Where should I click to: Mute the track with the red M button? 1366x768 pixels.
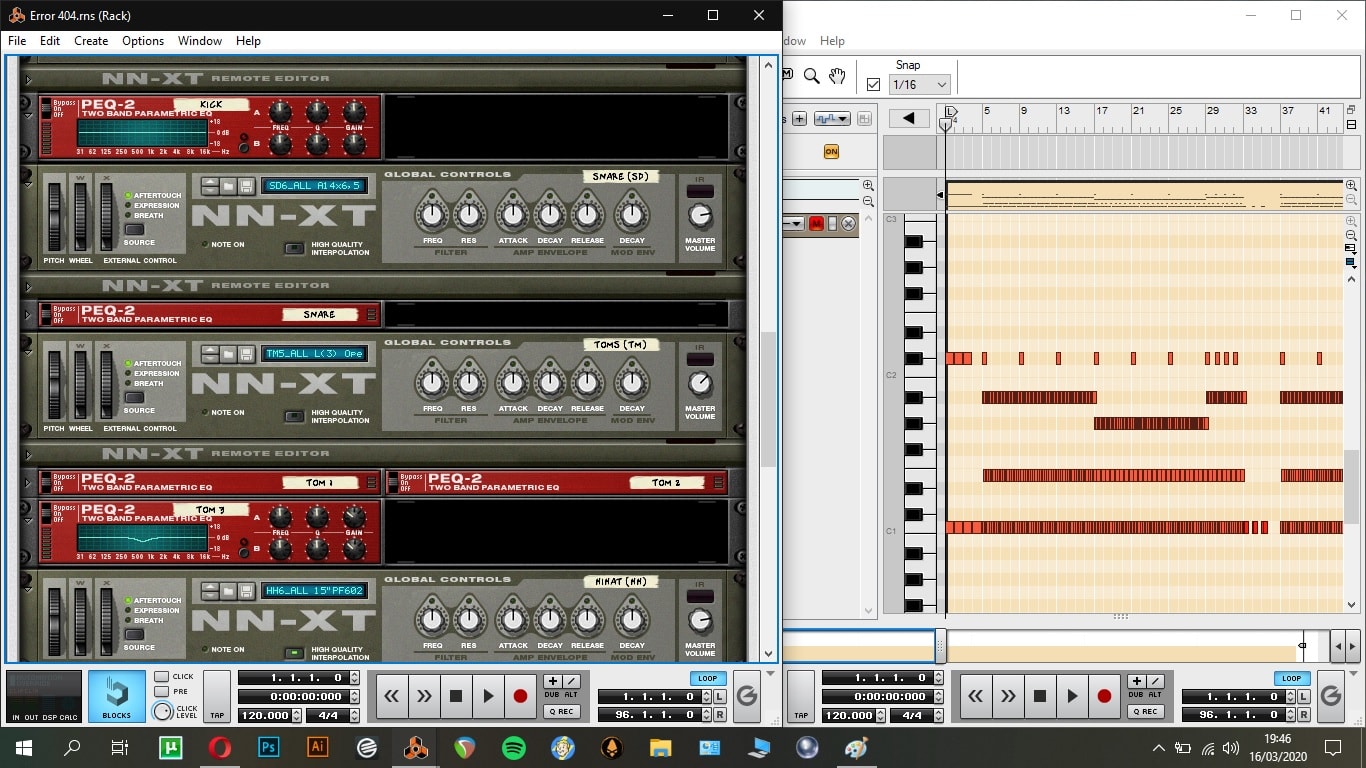coord(816,224)
